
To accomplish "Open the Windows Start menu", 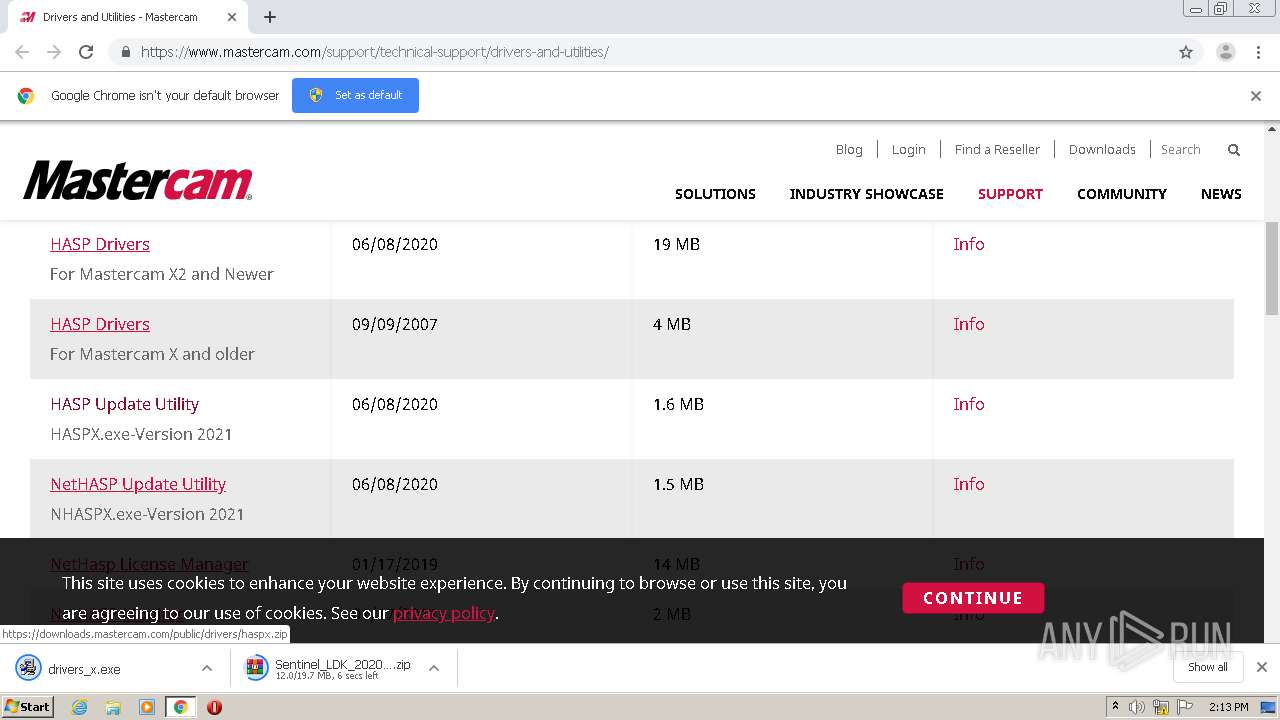I will tap(28, 707).
